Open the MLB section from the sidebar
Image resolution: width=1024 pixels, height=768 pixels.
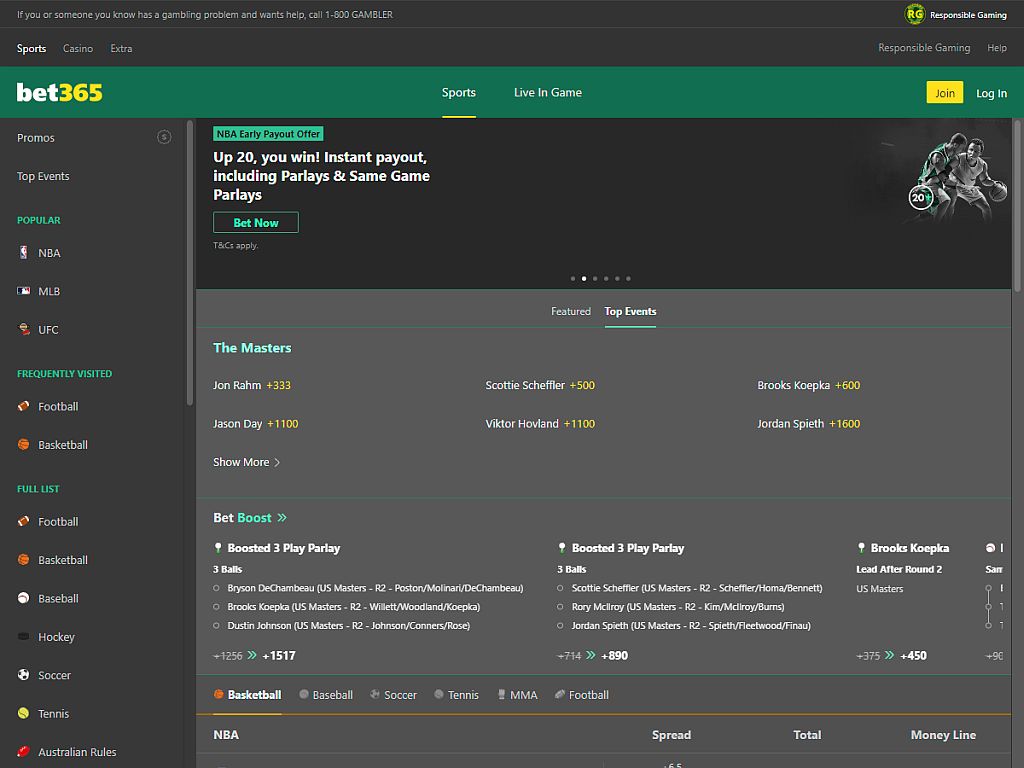(x=25, y=291)
